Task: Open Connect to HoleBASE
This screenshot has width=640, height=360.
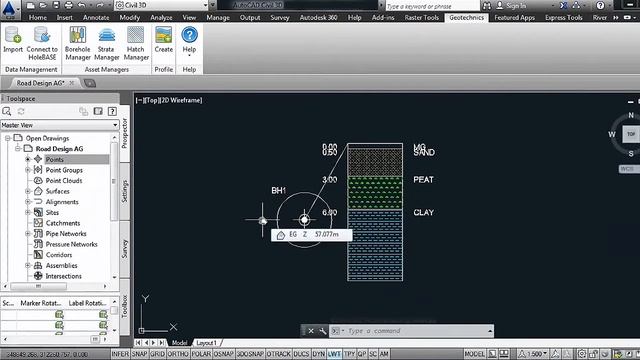Action: pos(42,43)
